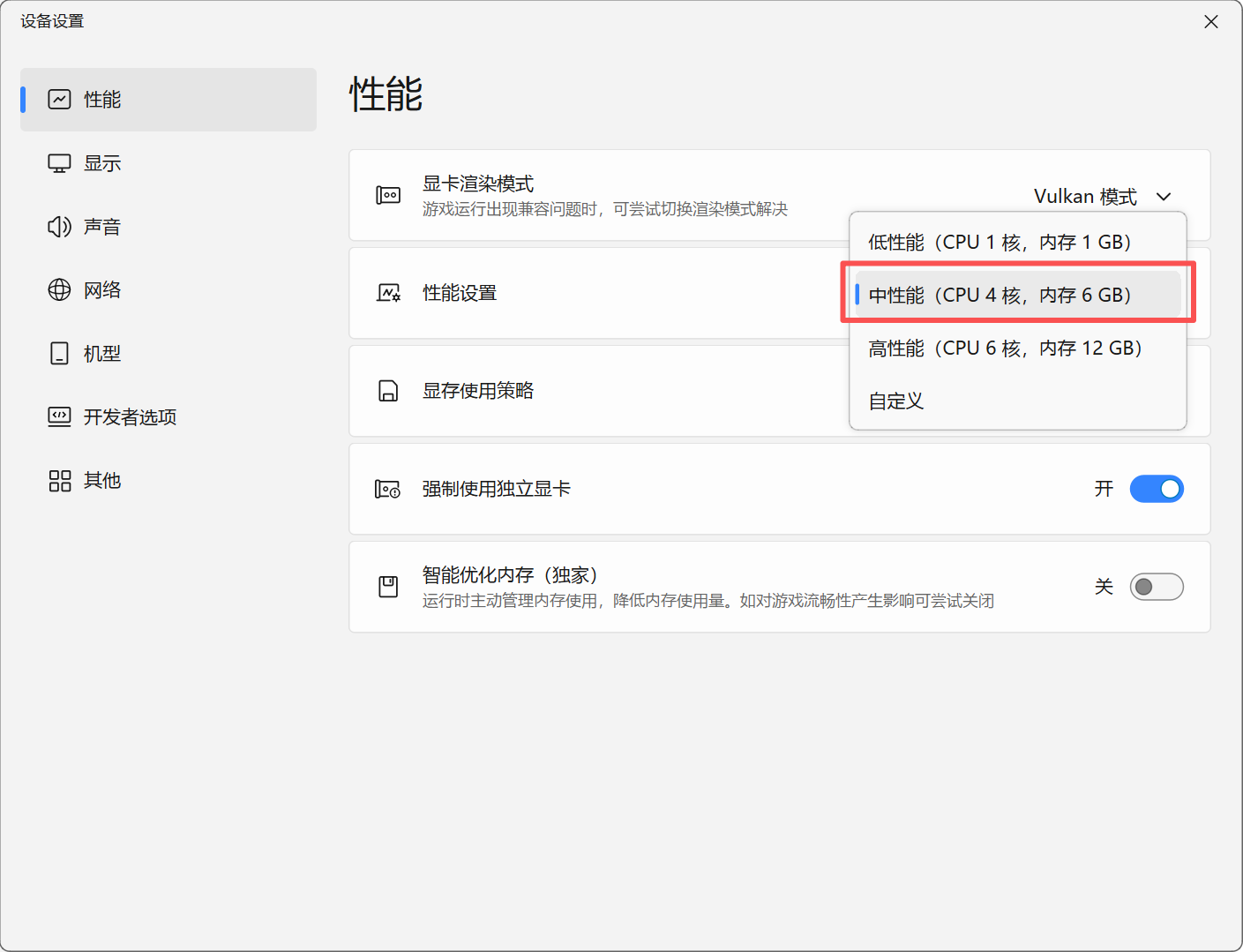Click the 性能设置 row label
The width and height of the screenshot is (1243, 952).
pos(460,293)
